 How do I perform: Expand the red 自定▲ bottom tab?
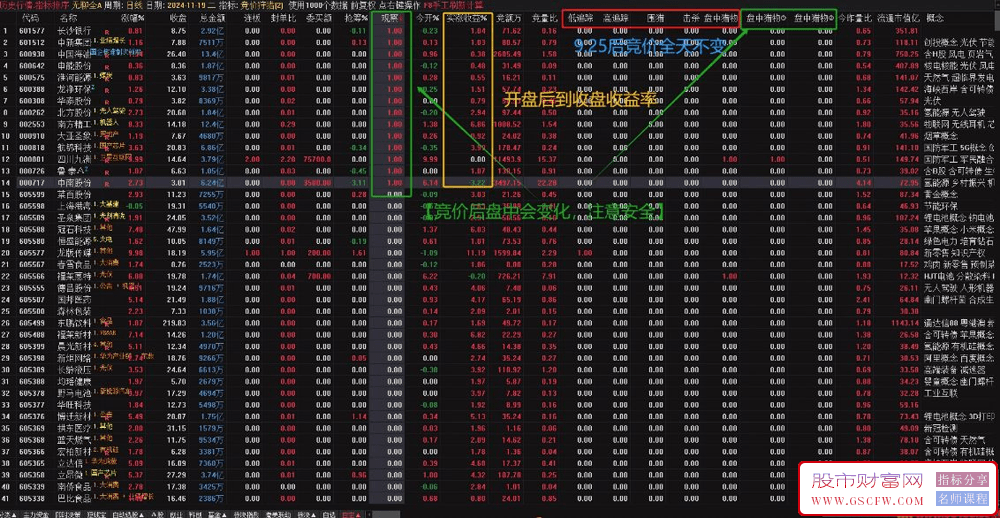pos(351,514)
